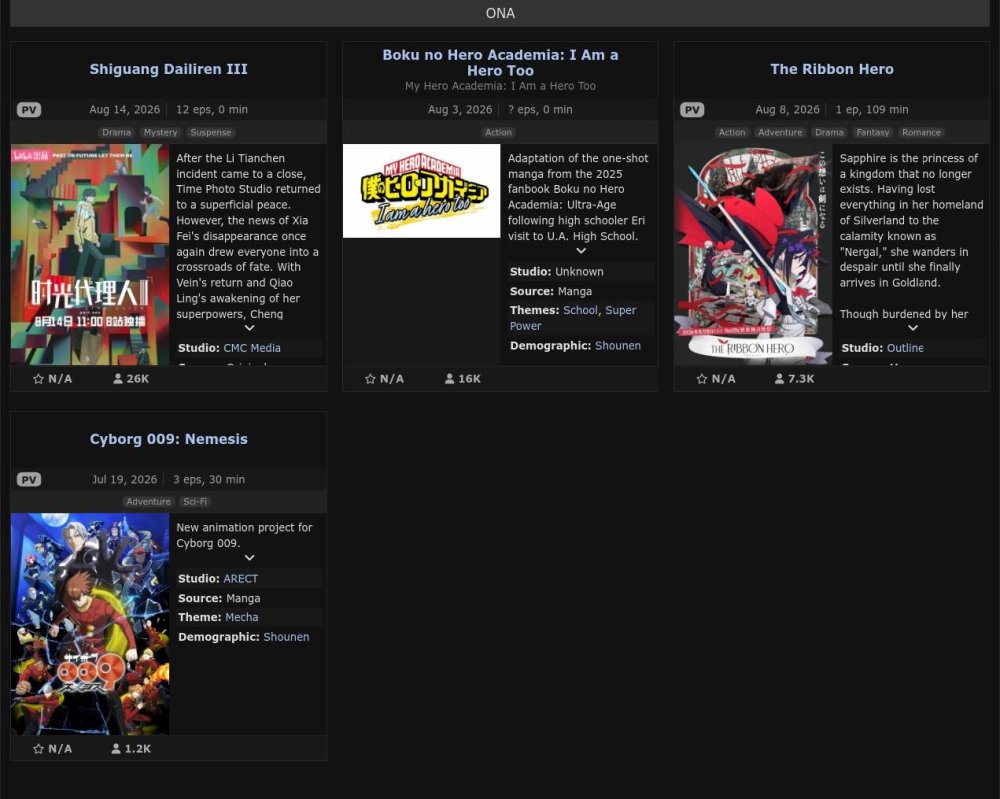Open the Shiguang Dailiren III title link
The image size is (1000, 799).
[168, 69]
